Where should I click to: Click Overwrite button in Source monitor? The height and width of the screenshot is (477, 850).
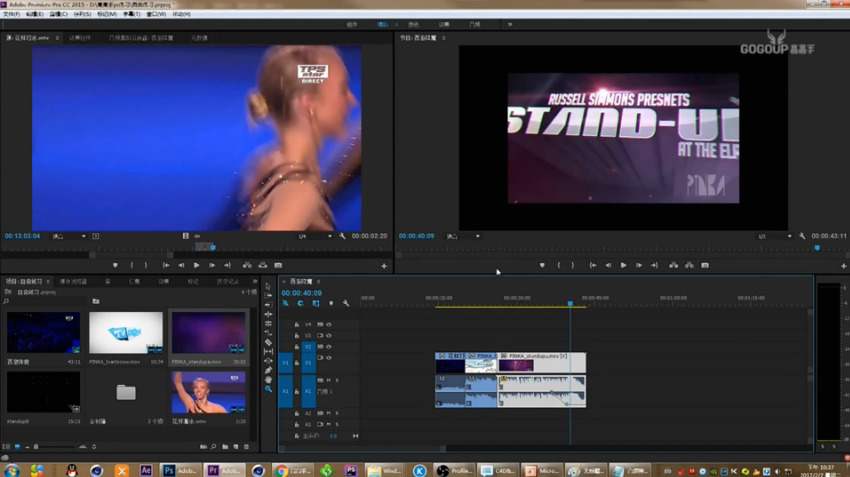pos(263,266)
